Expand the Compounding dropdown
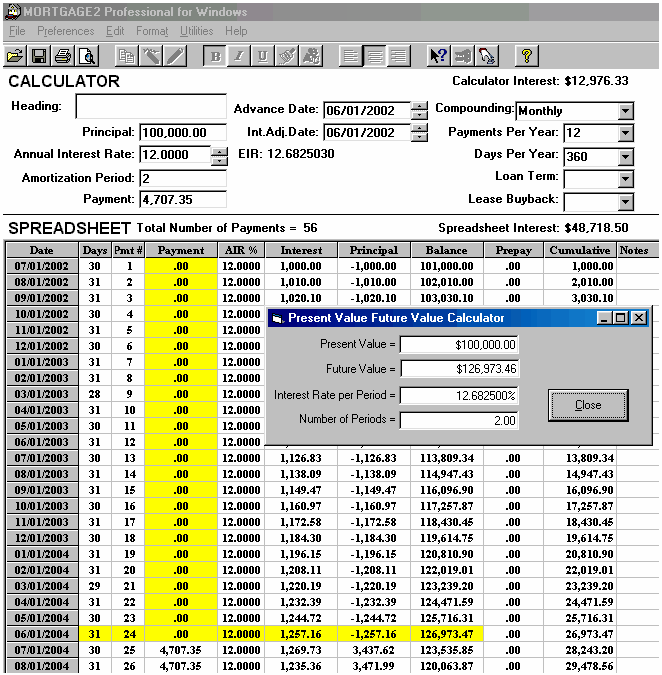 pos(625,111)
